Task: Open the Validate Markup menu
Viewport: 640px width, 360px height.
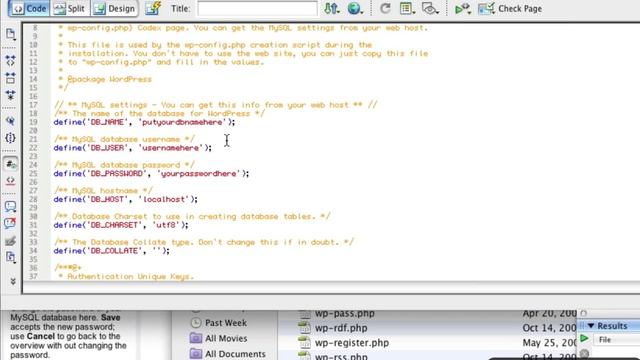Action: [462, 9]
